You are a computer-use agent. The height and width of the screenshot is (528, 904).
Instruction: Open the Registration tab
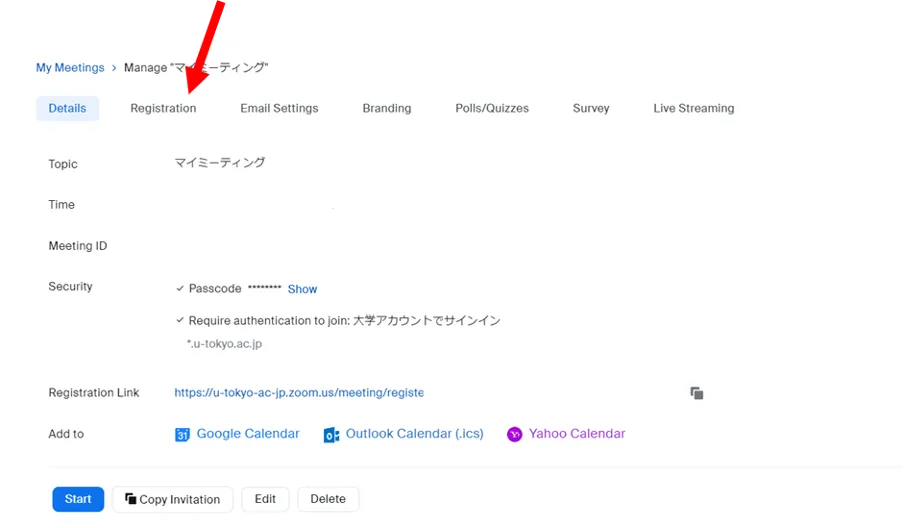(x=163, y=108)
